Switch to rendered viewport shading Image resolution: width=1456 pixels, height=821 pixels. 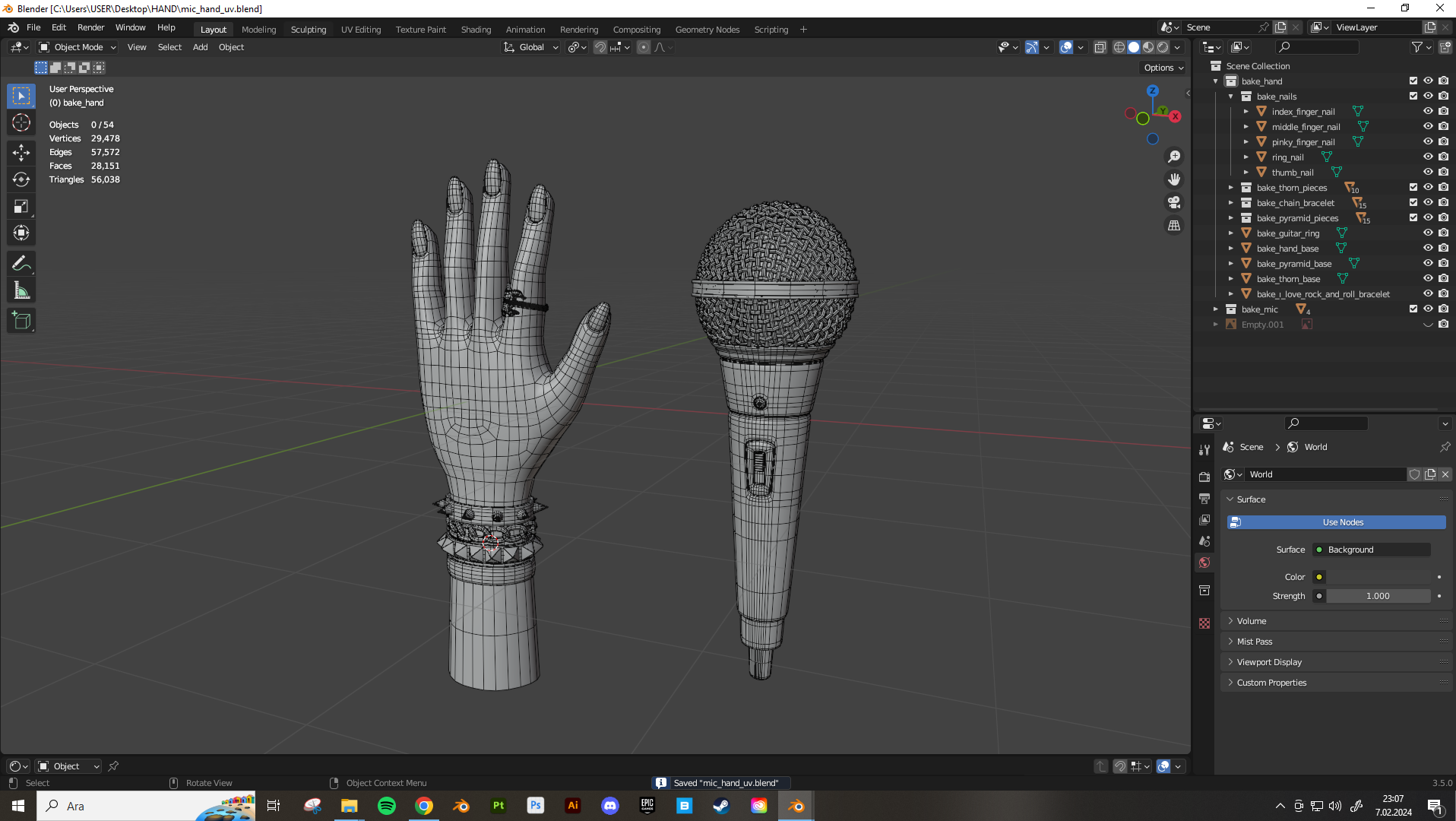[1163, 47]
